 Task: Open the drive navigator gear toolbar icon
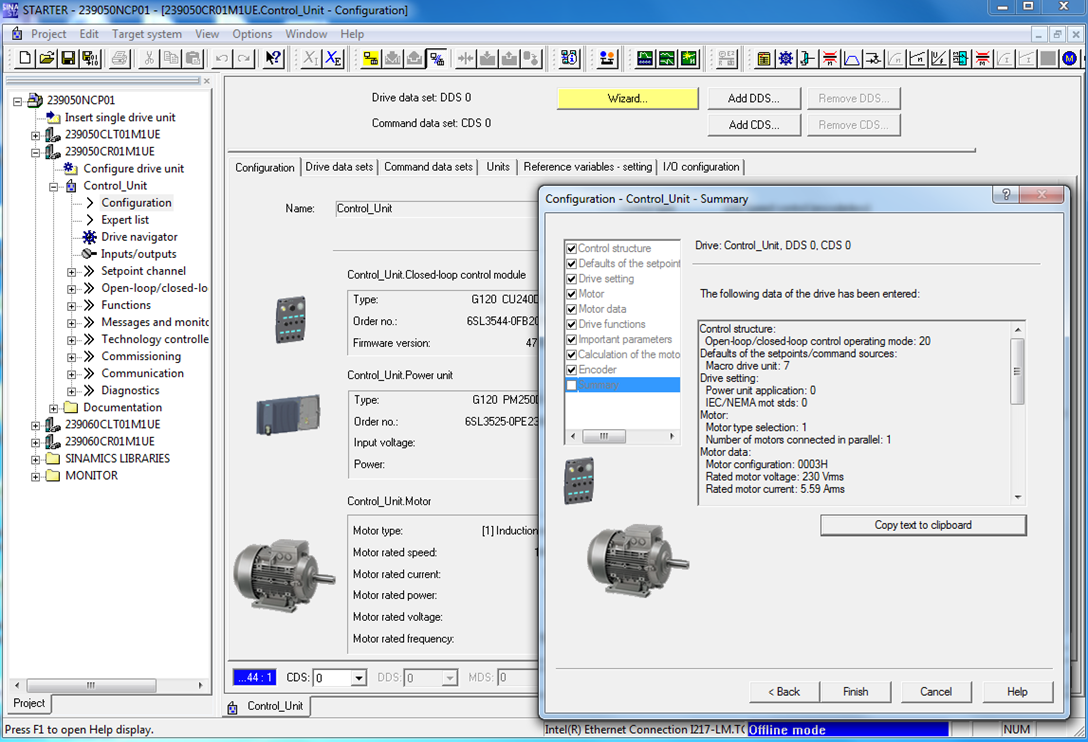786,59
